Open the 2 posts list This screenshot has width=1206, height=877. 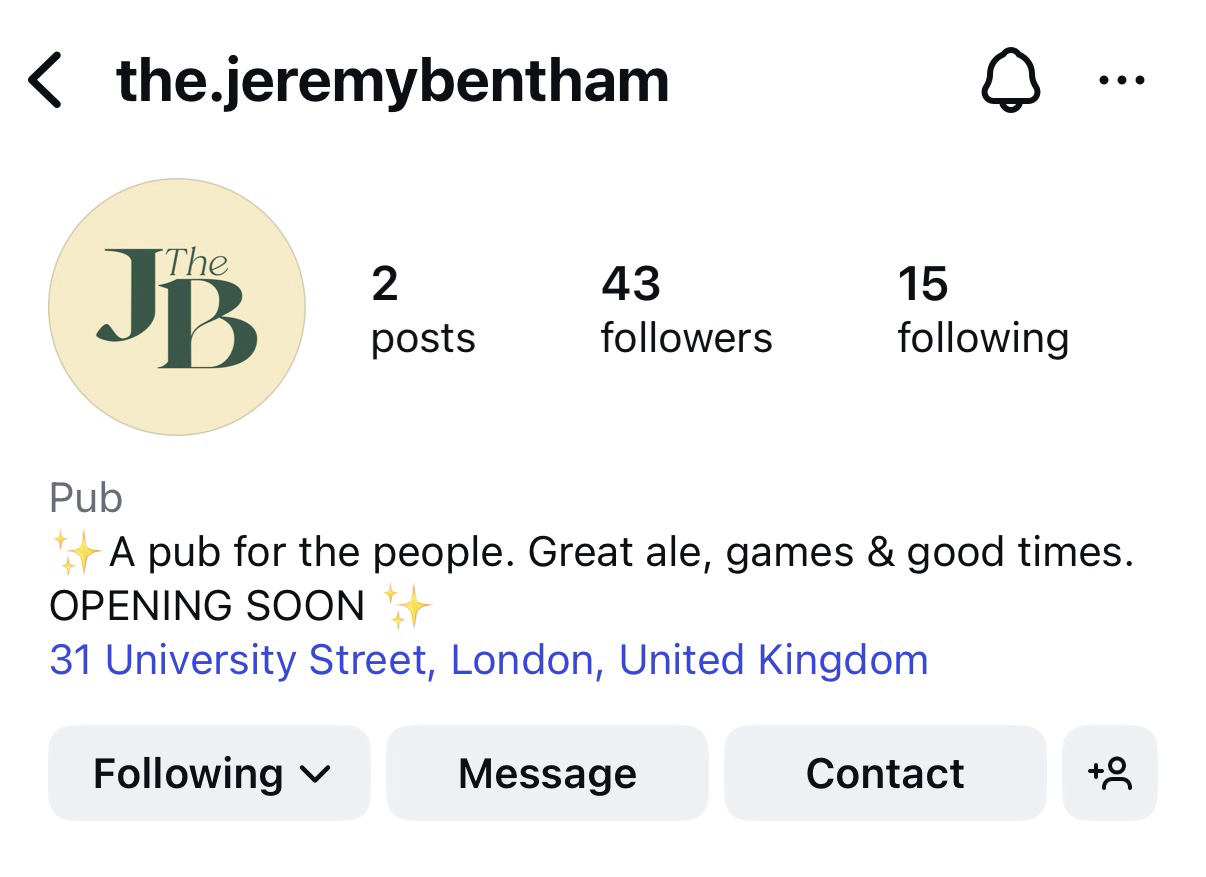pyautogui.click(x=422, y=310)
